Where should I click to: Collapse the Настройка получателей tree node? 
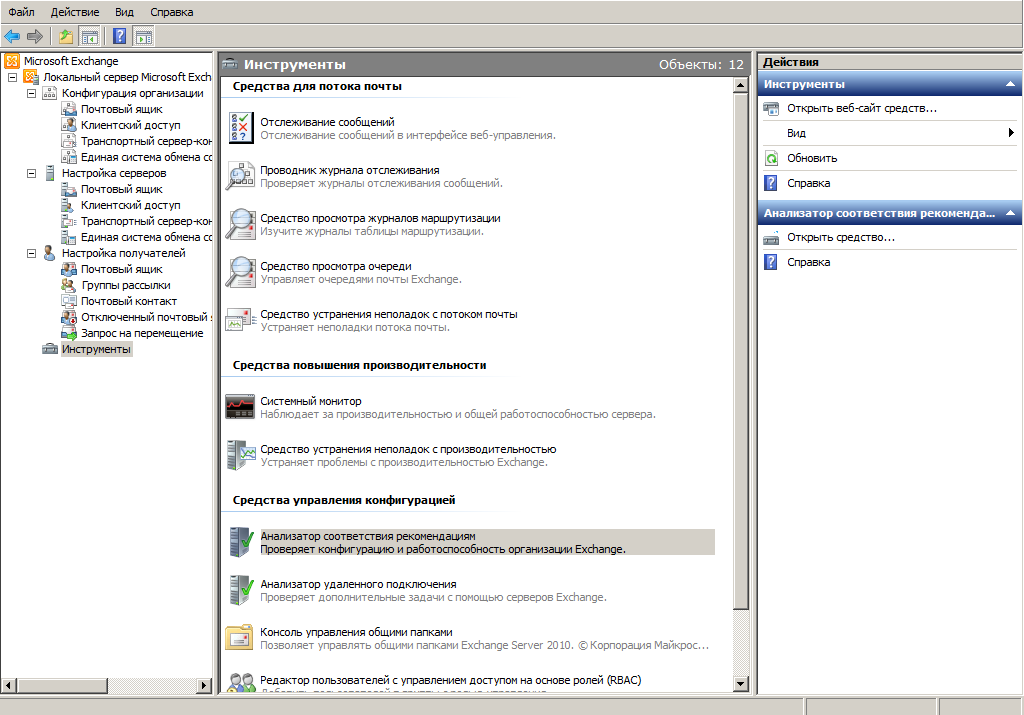(x=31, y=253)
